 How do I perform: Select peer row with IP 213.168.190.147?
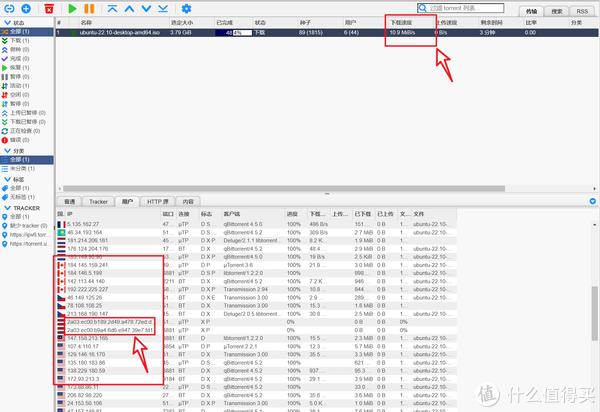pyautogui.click(x=256, y=314)
